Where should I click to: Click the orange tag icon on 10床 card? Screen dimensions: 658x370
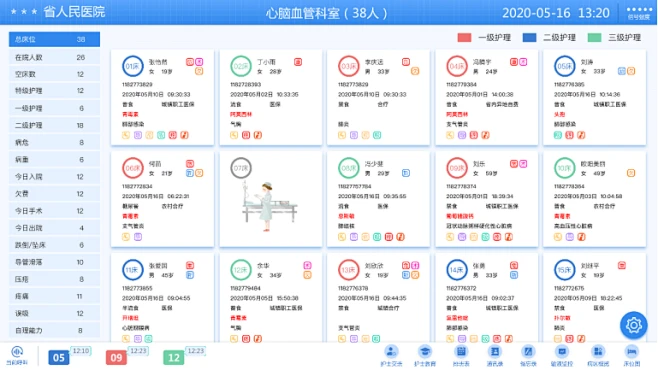(631, 173)
